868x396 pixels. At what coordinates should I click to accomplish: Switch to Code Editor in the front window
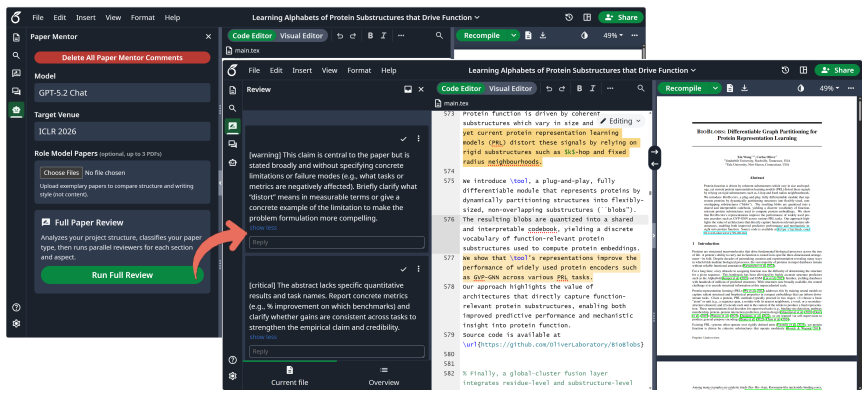(461, 89)
